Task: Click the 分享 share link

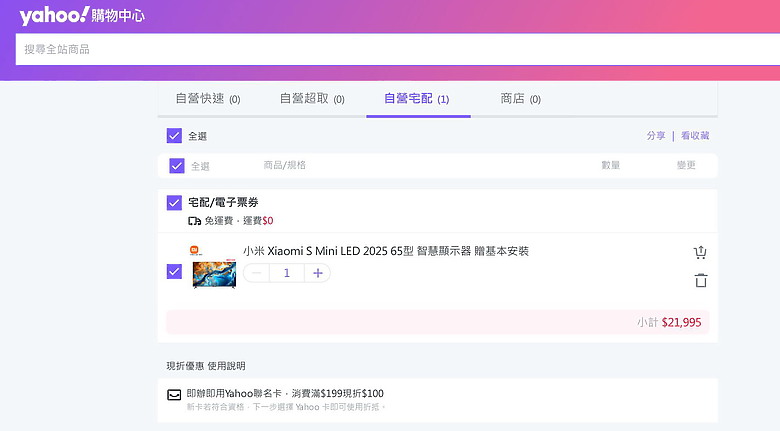Action: click(656, 135)
